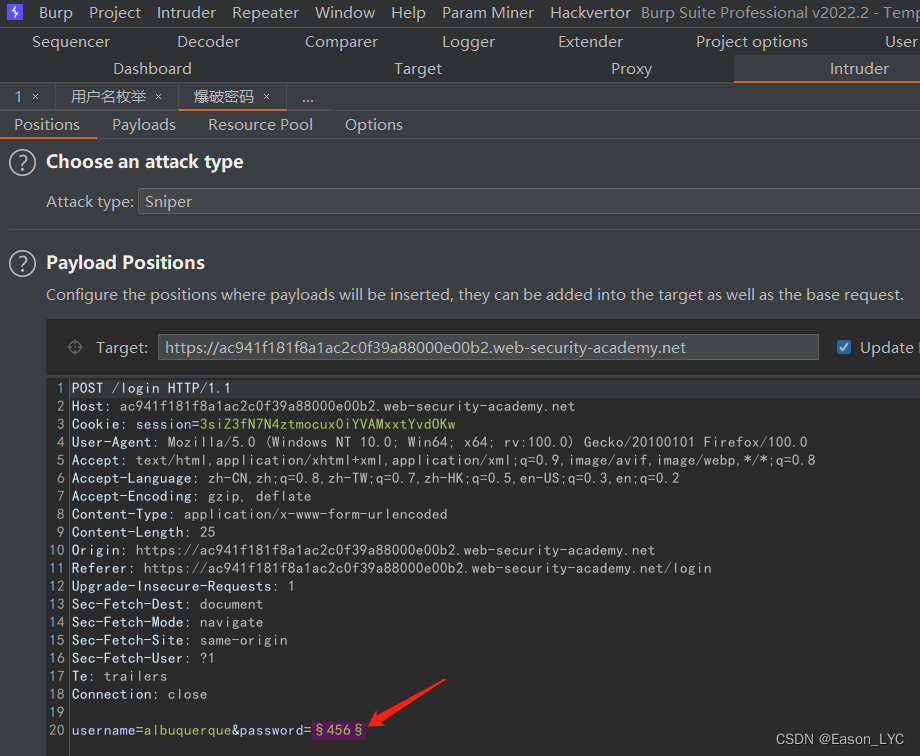The height and width of the screenshot is (756, 920).
Task: Switch to the Sequencer tab
Action: pos(71,42)
